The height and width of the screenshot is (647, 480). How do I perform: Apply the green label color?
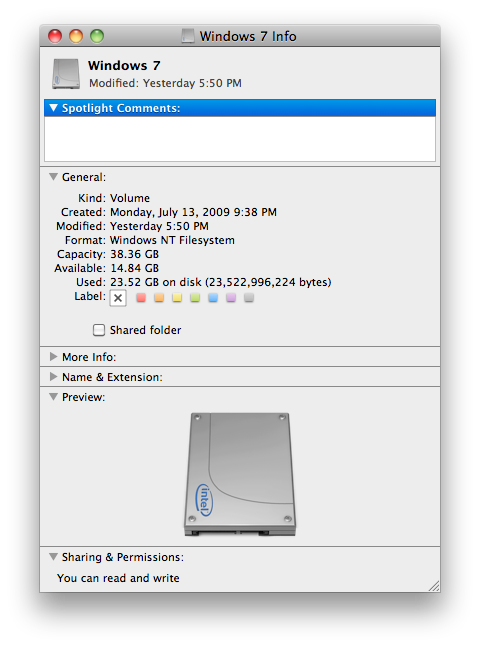195,298
